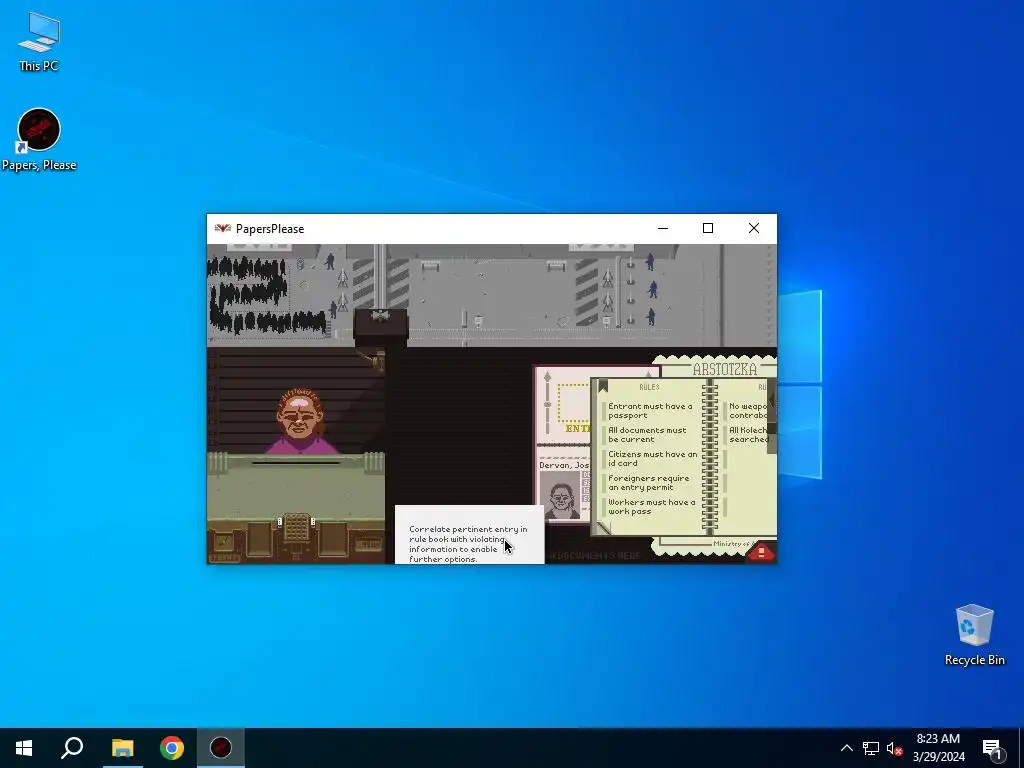Select the Papers, Please desktop shortcut
1024x768 pixels.
pos(39,140)
